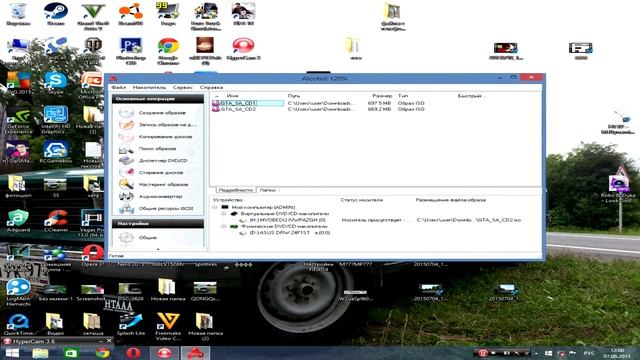This screenshot has height=360, width=640.
Task: Open Opera from the taskbar
Action: point(133,353)
